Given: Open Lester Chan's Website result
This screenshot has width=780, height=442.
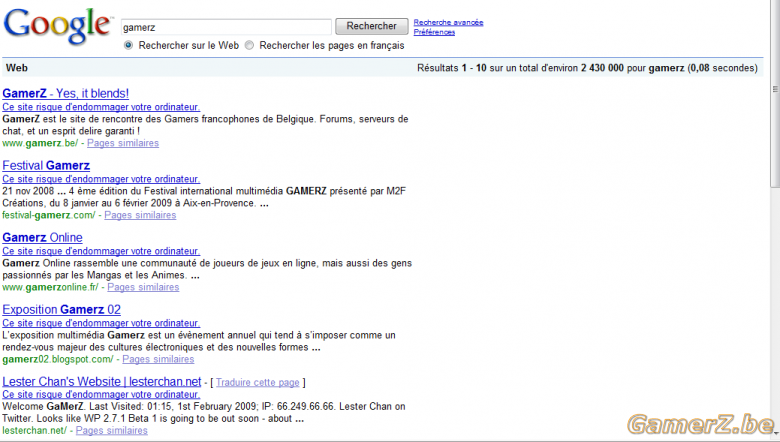Looking at the screenshot, I should pos(101,382).
